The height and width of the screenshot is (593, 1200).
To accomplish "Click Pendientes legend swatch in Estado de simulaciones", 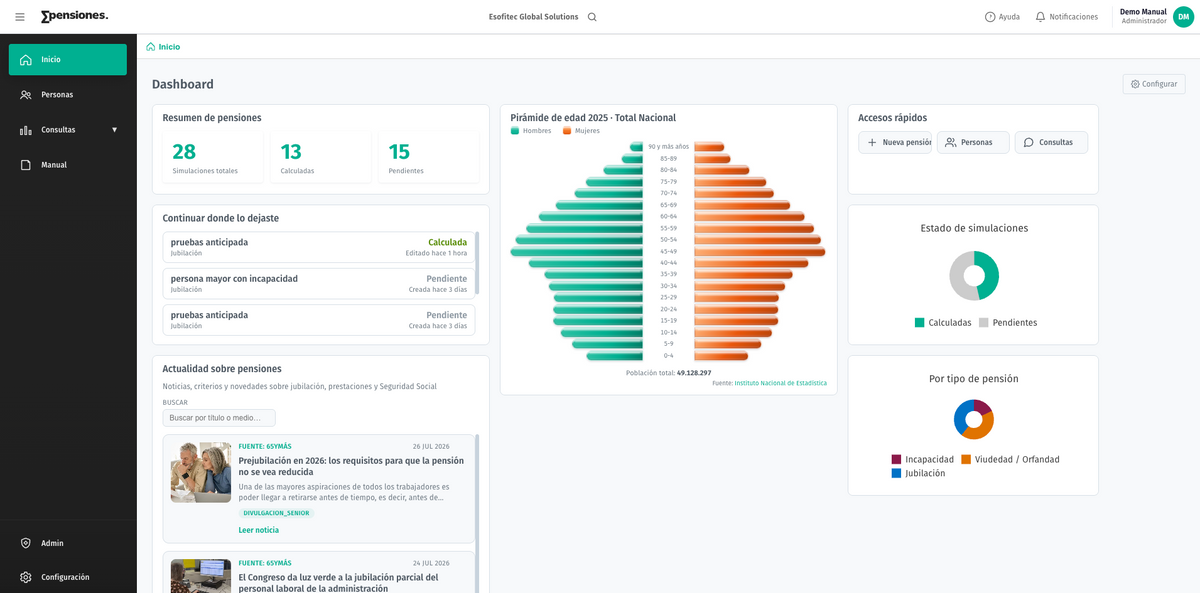I will click(984, 323).
